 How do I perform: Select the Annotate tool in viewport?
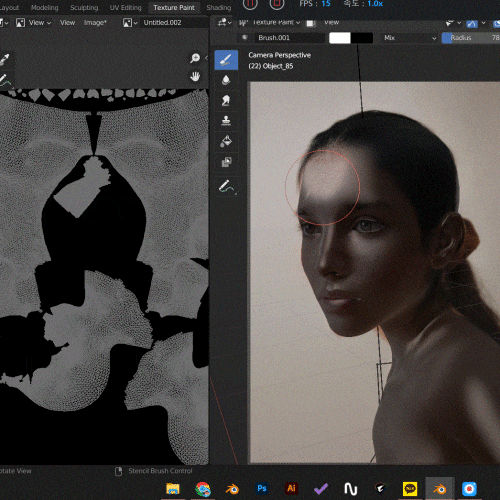tap(227, 187)
